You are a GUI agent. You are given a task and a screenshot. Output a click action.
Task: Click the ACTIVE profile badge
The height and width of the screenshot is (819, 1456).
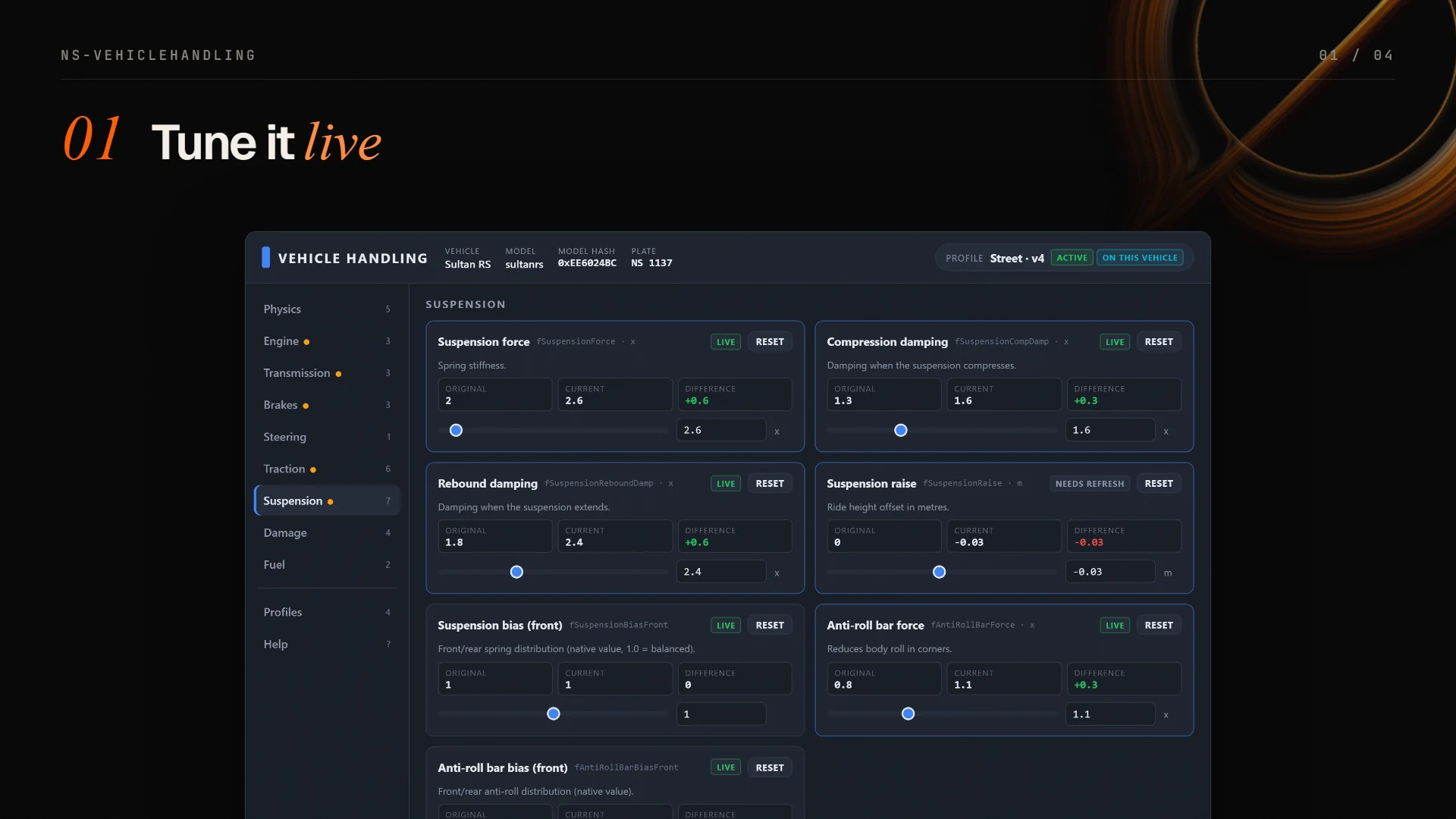1072,258
